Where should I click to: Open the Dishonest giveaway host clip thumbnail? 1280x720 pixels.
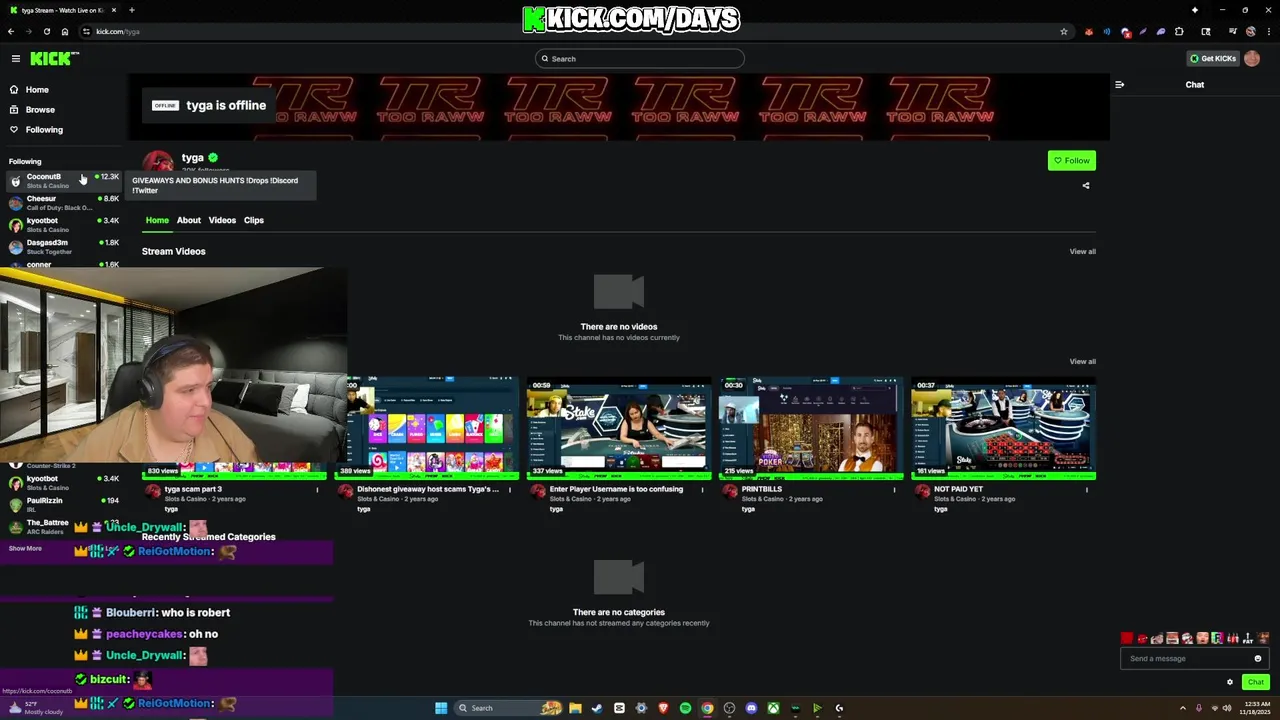pos(427,428)
